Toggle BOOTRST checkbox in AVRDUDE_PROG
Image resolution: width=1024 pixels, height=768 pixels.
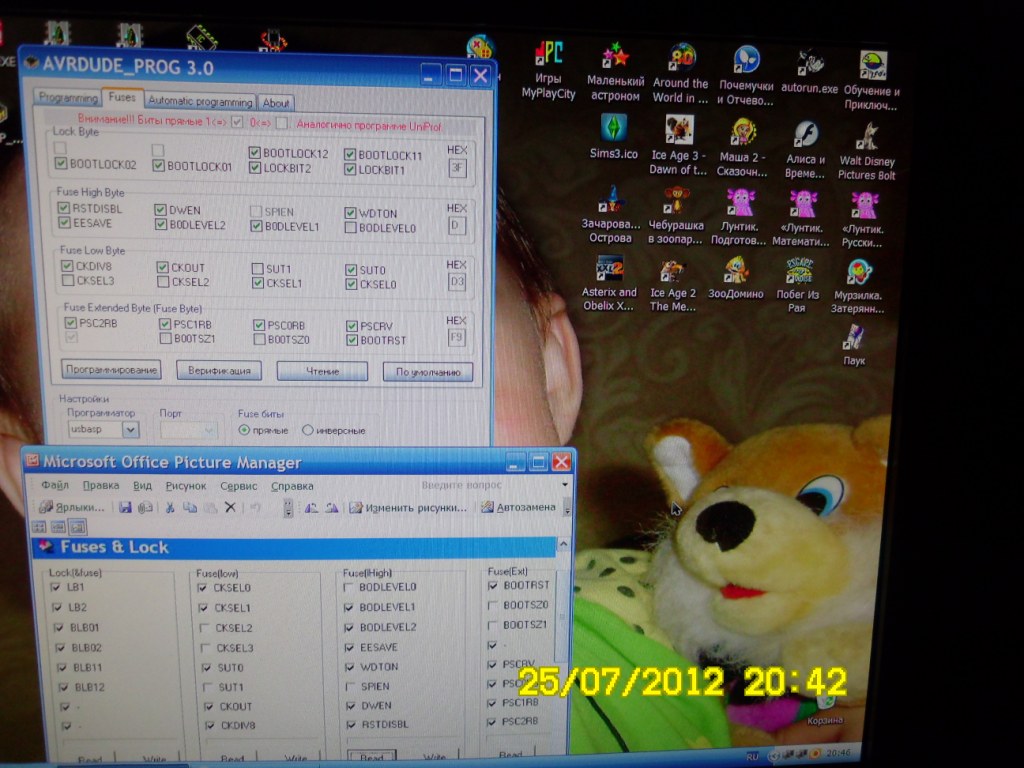point(353,340)
